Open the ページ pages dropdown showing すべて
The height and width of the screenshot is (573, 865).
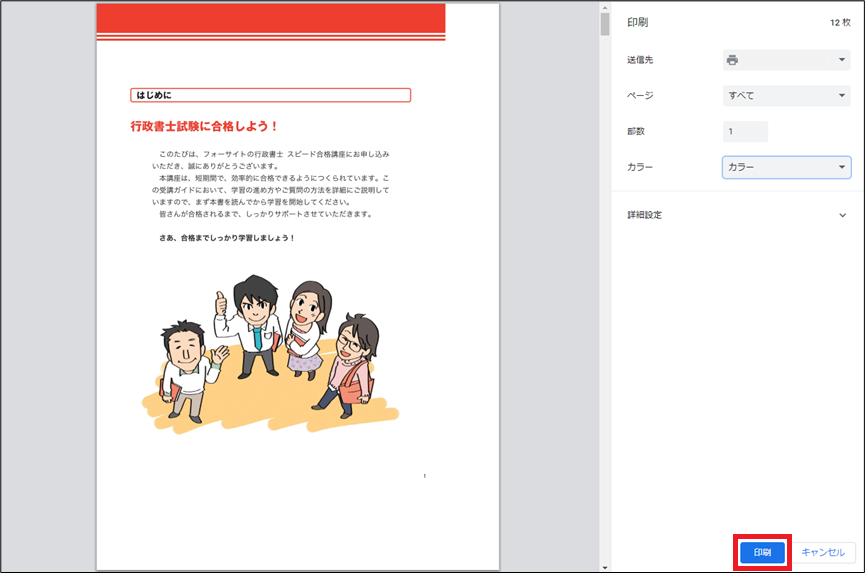click(x=786, y=95)
